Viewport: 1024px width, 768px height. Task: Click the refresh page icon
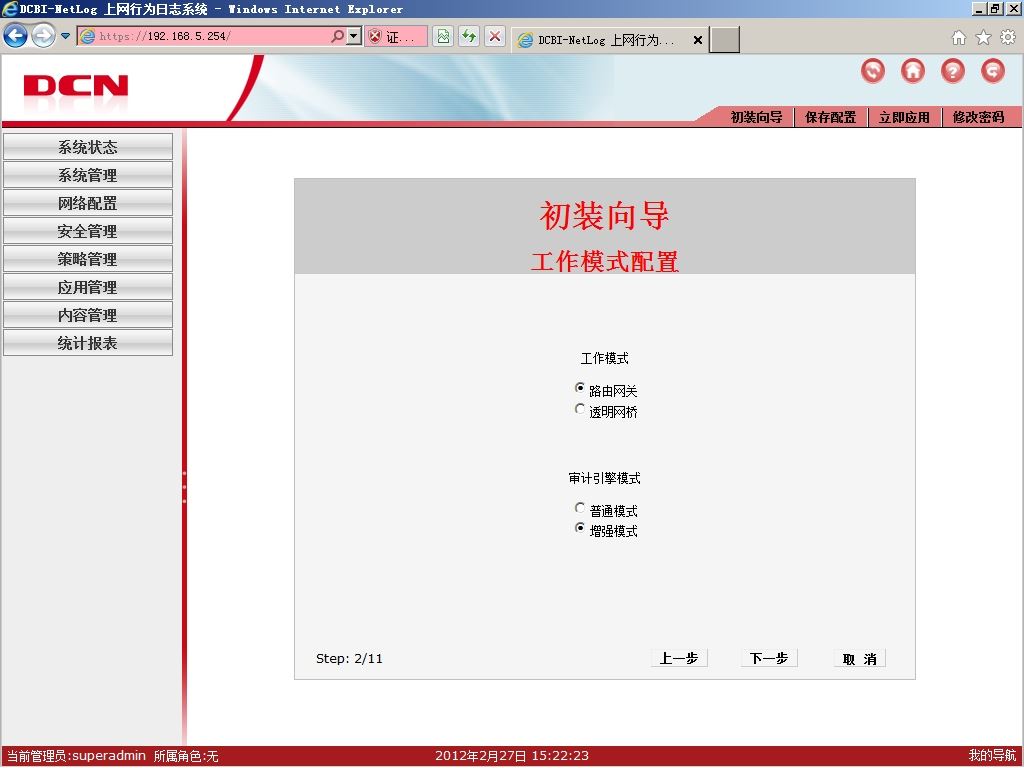pos(469,36)
